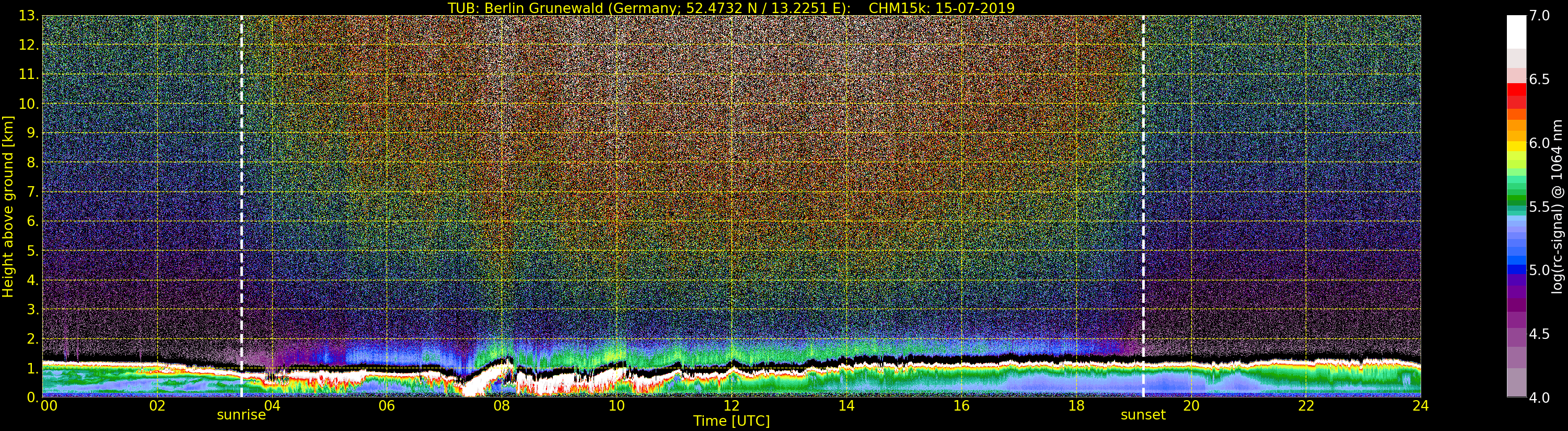The width and height of the screenshot is (1568, 431).
Task: Select the white dashed sunset marker line
Action: (1143, 206)
